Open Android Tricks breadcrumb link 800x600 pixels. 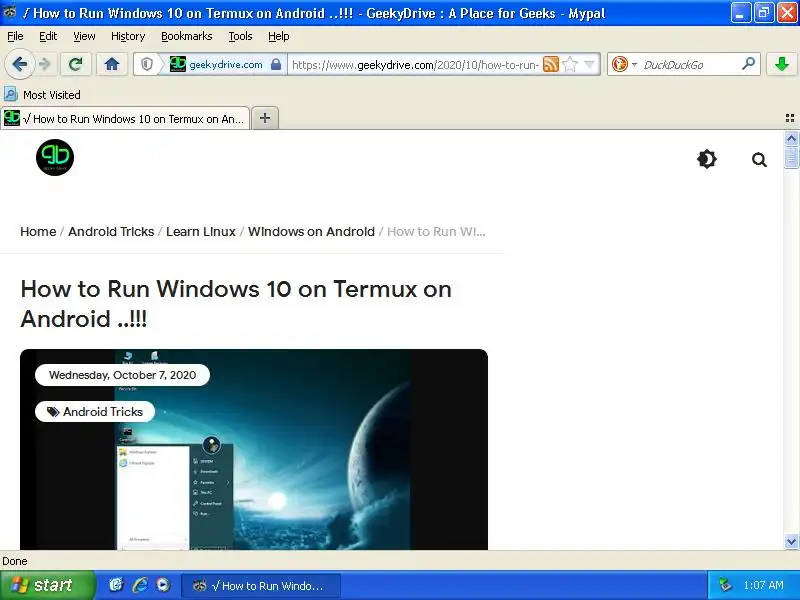click(111, 232)
